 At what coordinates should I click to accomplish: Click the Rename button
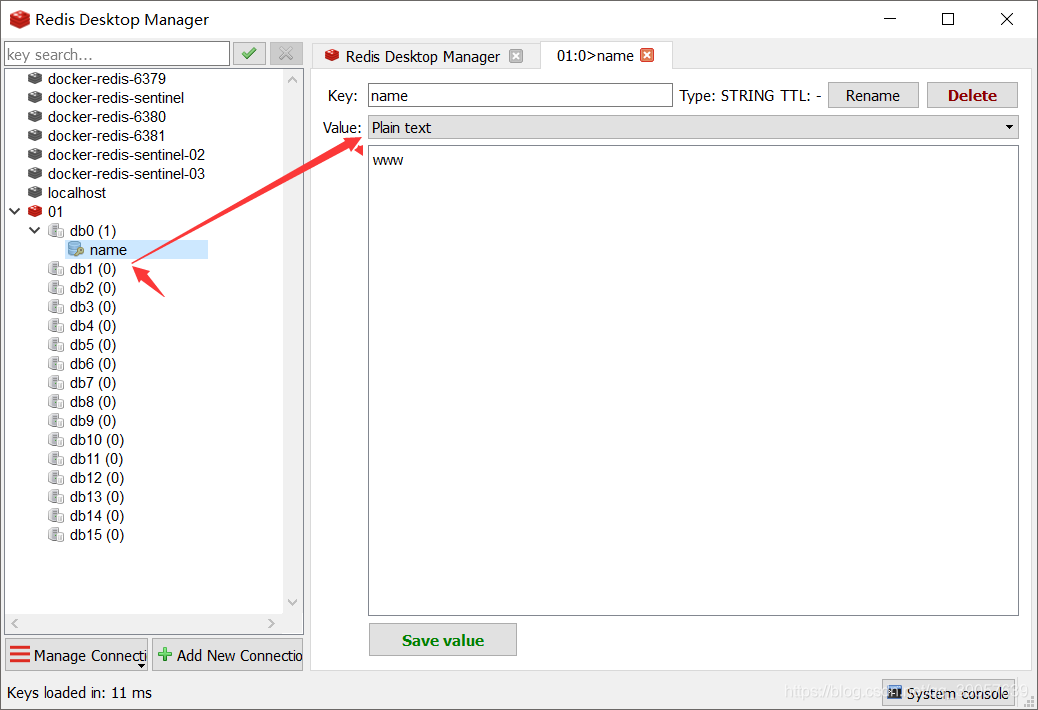873,95
